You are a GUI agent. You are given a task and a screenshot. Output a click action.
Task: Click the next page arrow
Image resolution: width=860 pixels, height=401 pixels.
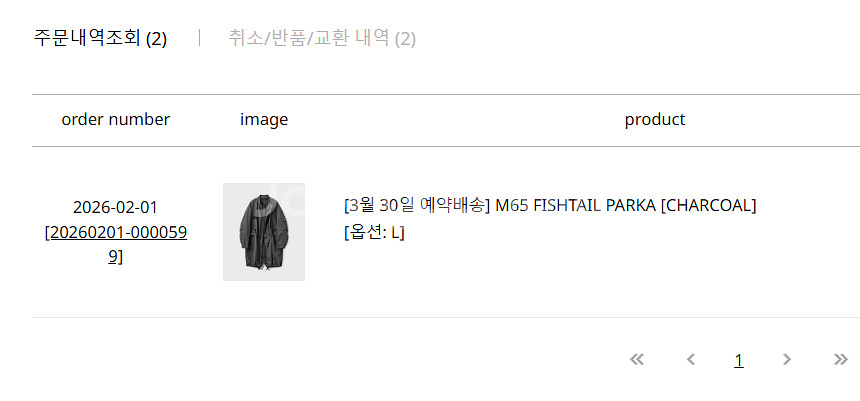(787, 360)
